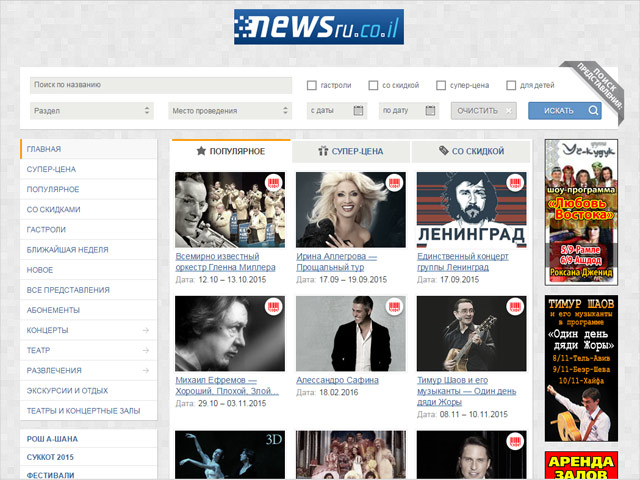Click the АРЕНДА ЗАЛОВ banner
Viewport: 640px width, 480px height.
tap(581, 466)
